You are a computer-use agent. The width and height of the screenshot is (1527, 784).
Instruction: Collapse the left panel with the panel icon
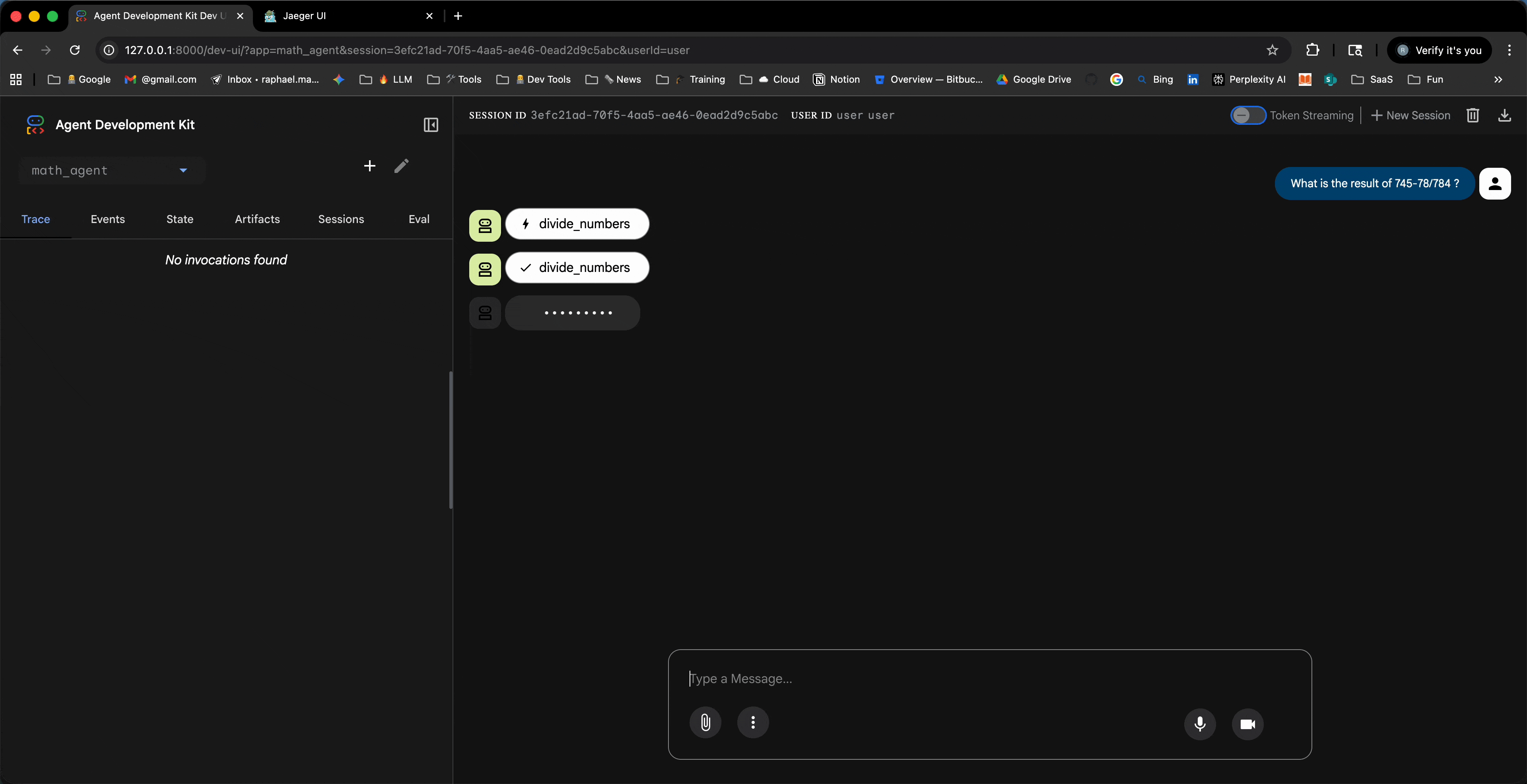[x=430, y=125]
